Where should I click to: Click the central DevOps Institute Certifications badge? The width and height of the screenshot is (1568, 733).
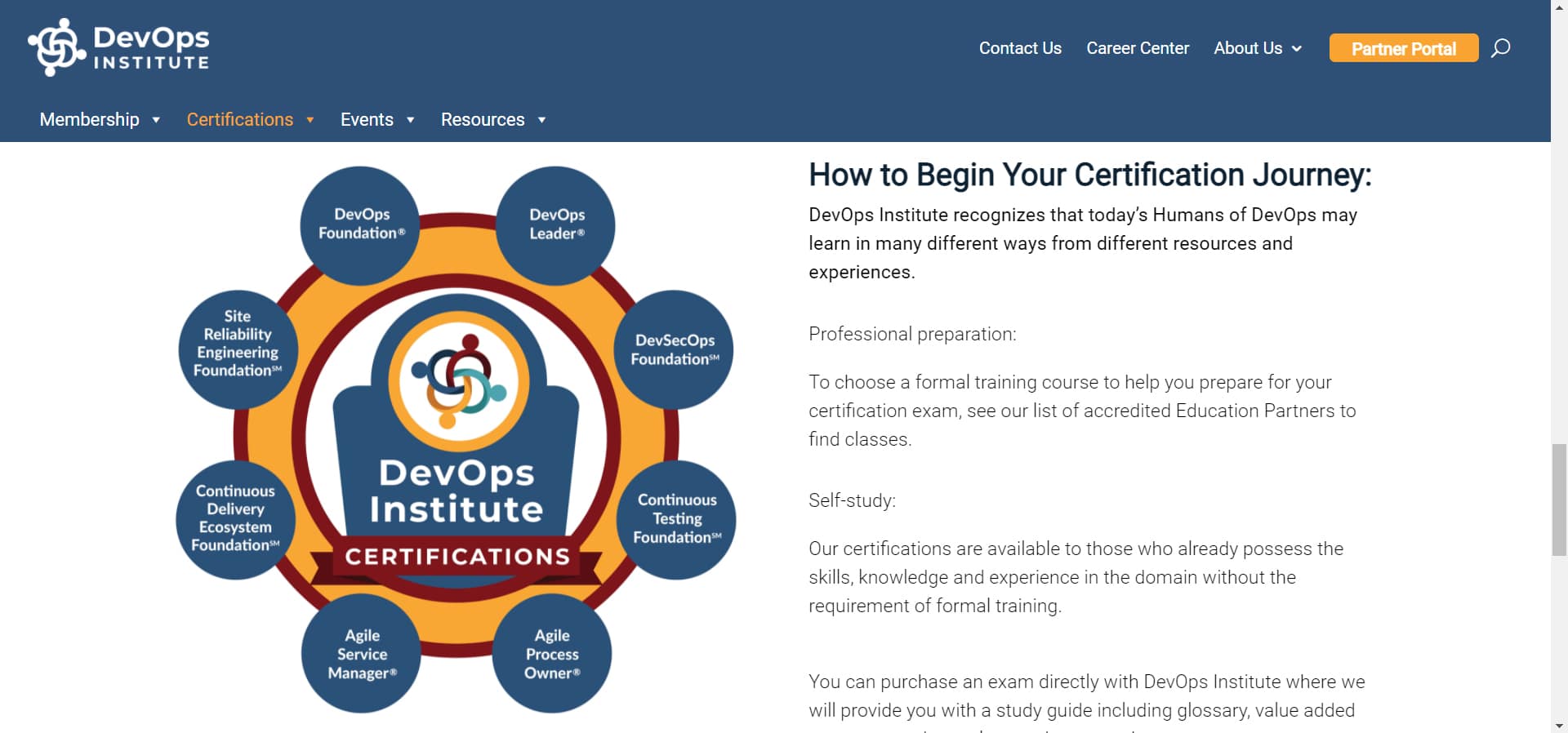click(457, 441)
